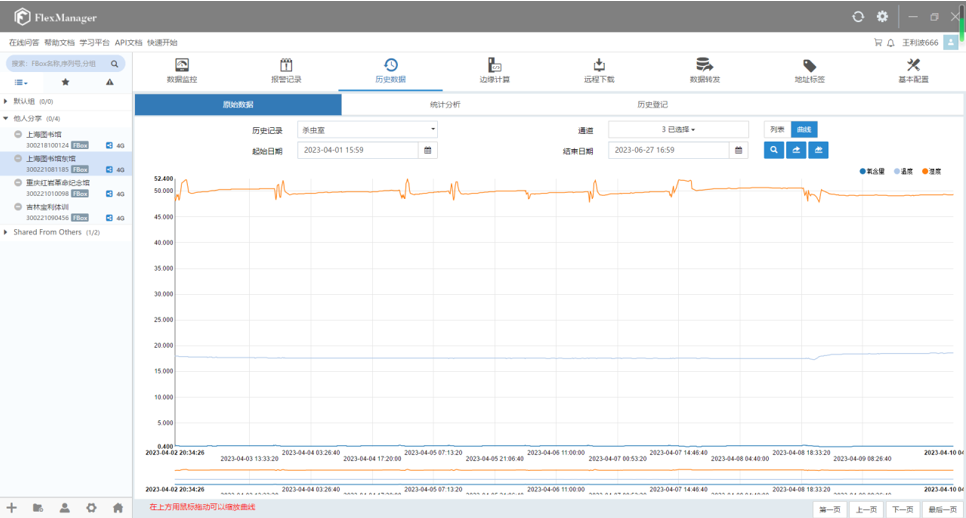Go to 下一页 next page

902,509
